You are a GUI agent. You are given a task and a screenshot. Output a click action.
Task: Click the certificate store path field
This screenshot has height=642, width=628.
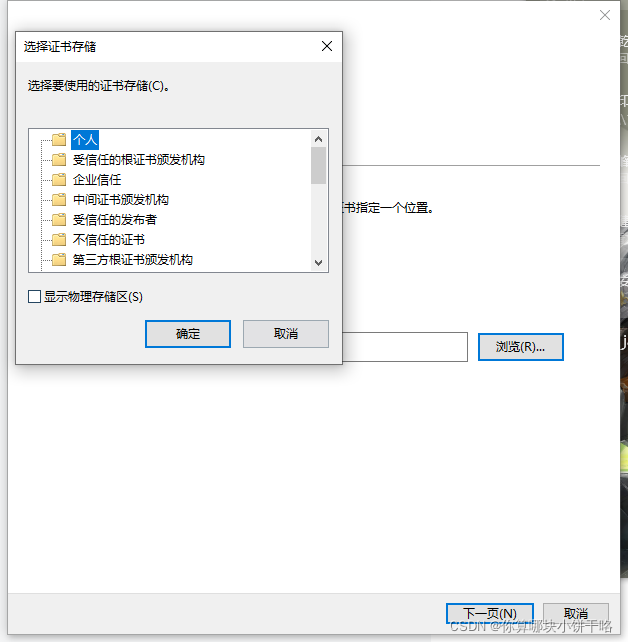[x=404, y=347]
